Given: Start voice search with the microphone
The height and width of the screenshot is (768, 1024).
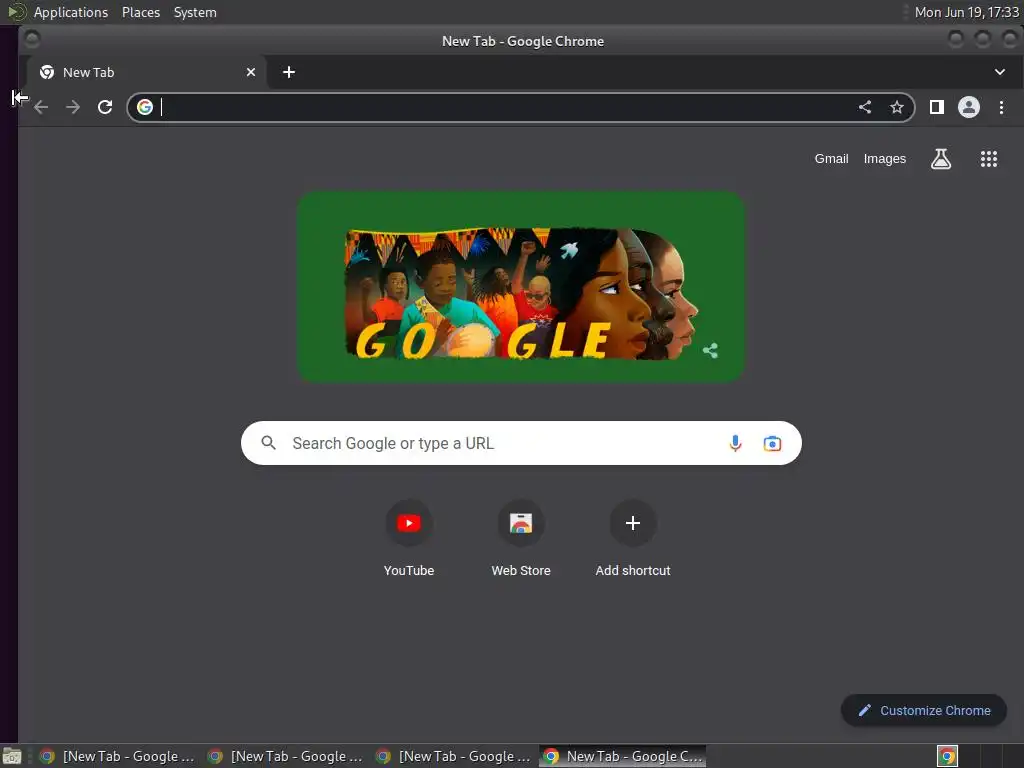Looking at the screenshot, I should click(735, 443).
